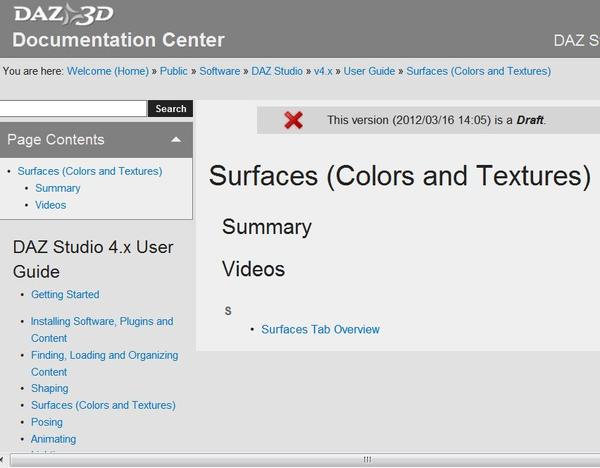
Task: Jump to Summary in Page Contents
Action: coord(57,188)
